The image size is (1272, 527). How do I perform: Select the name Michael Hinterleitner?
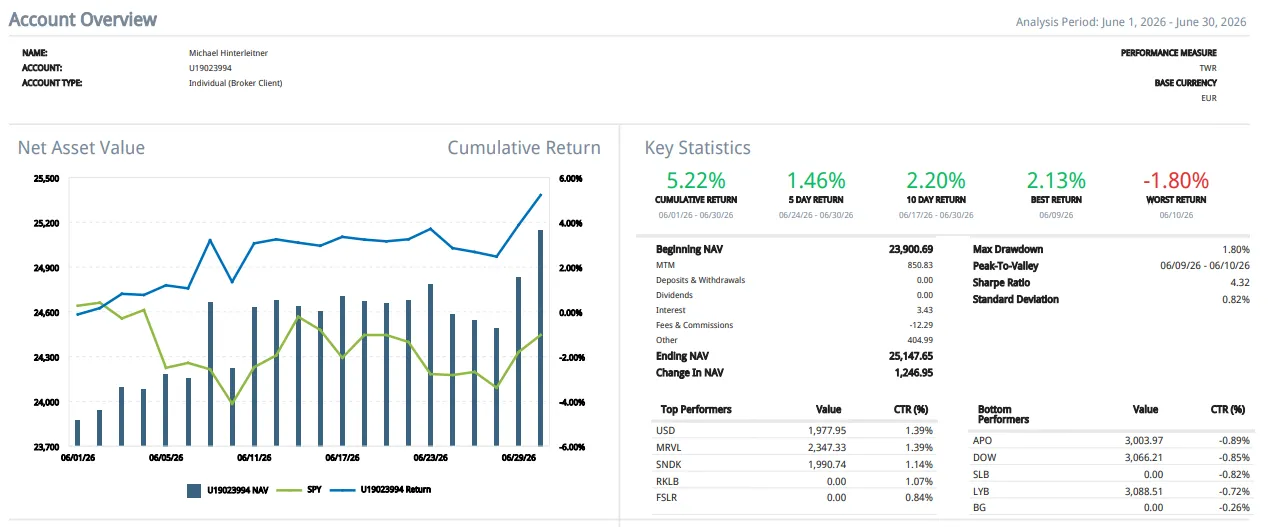tap(228, 52)
